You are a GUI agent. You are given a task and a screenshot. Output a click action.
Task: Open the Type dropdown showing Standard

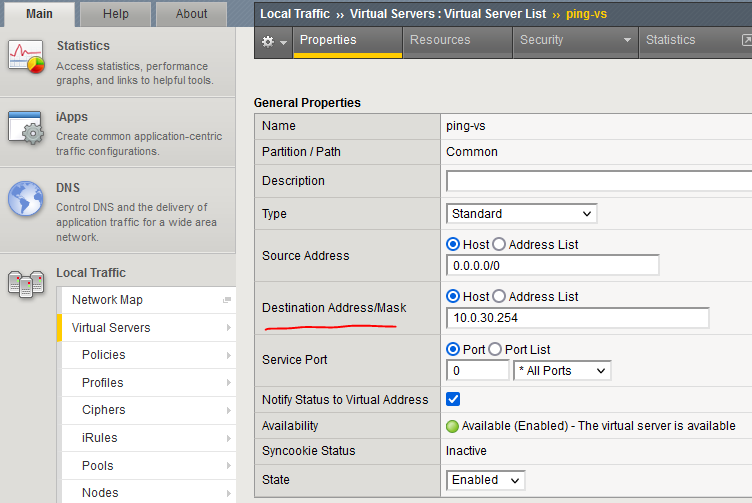tap(521, 213)
